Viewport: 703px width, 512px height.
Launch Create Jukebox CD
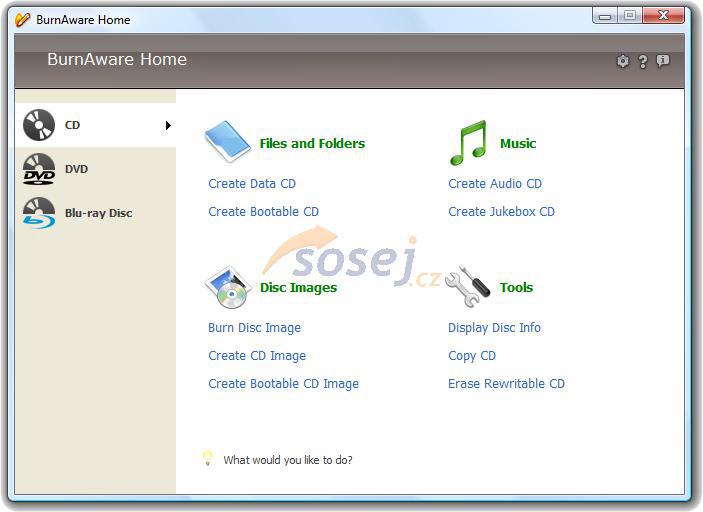502,212
